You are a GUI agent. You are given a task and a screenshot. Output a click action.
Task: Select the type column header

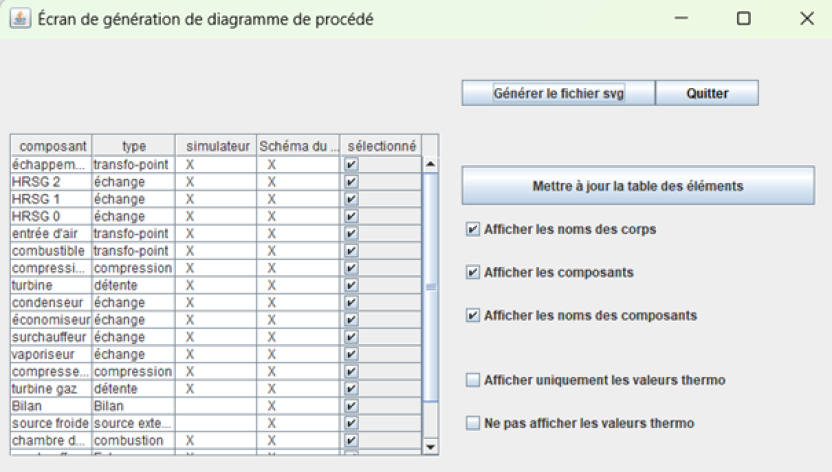click(133, 146)
